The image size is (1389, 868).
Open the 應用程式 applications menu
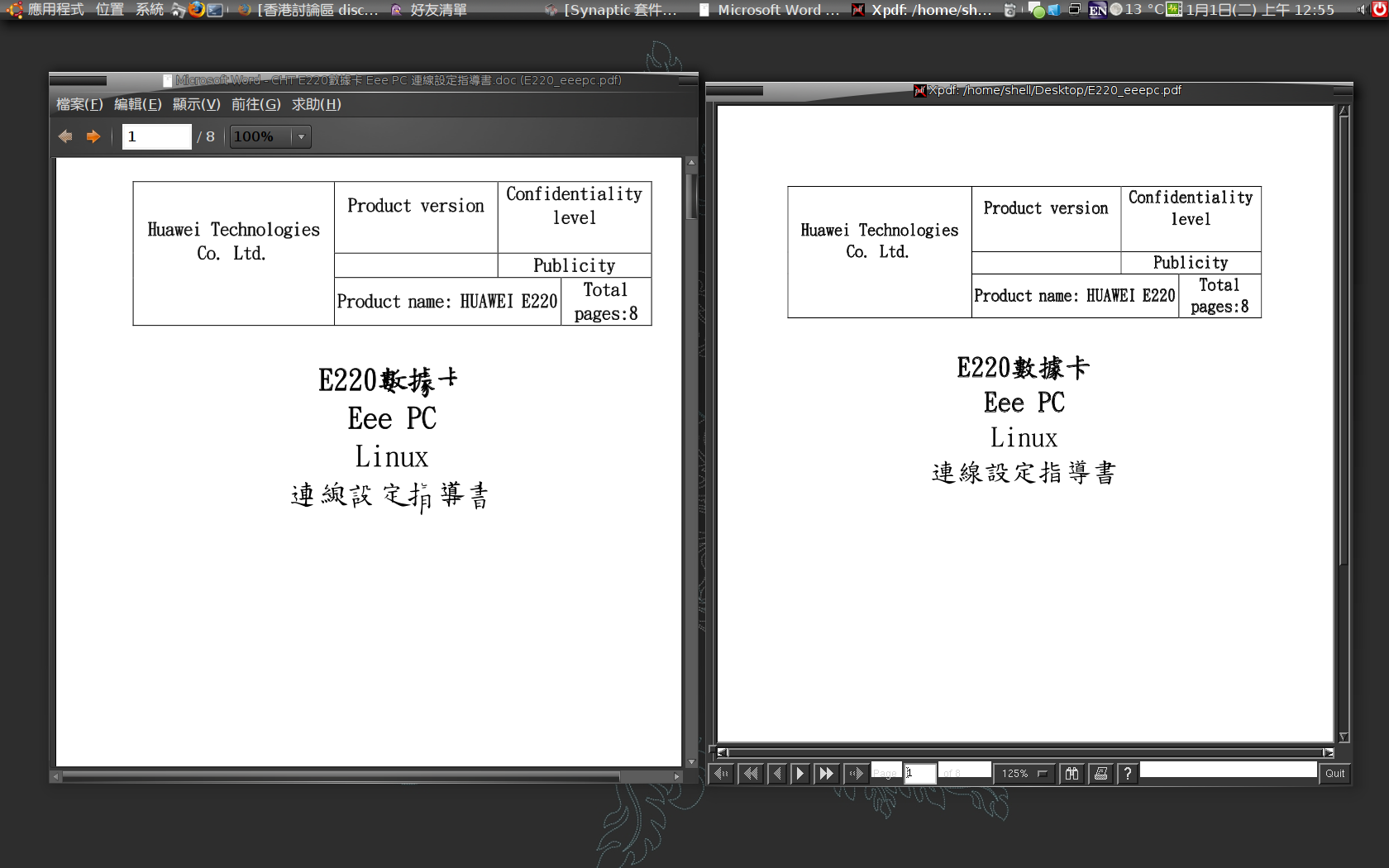(x=55, y=9)
